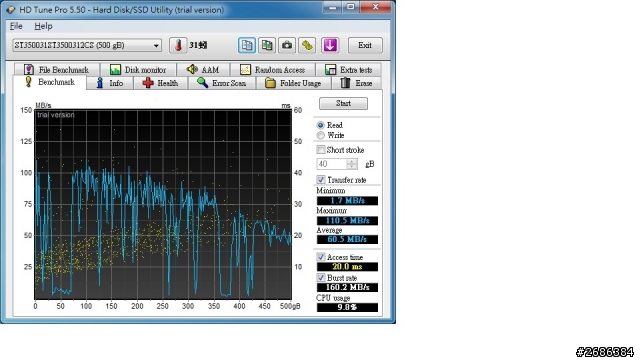This screenshot has height=360, width=640.
Task: Go to the Error Scan tab
Action: pos(222,83)
